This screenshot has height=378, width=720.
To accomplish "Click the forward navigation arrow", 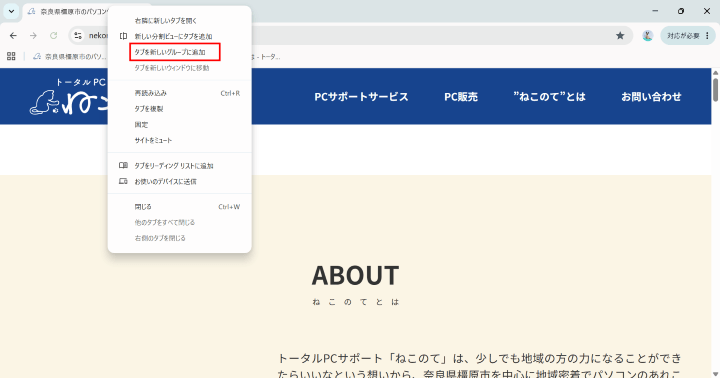I will click(x=33, y=35).
